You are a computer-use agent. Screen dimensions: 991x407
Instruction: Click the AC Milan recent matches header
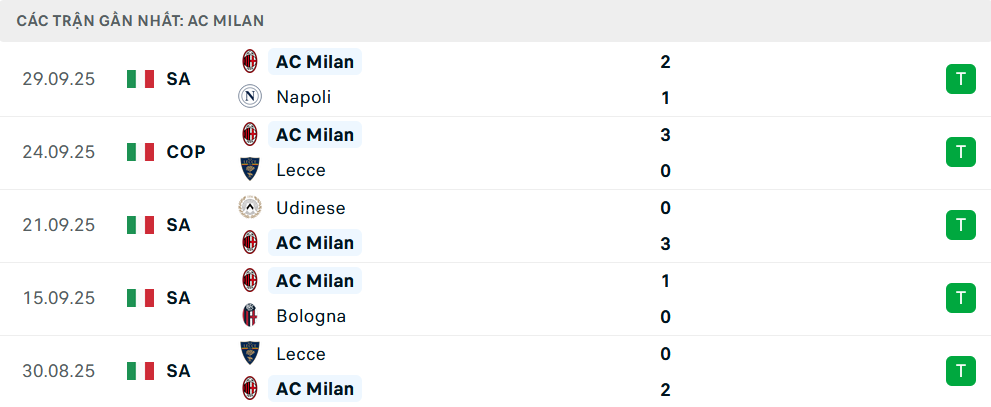(141, 20)
